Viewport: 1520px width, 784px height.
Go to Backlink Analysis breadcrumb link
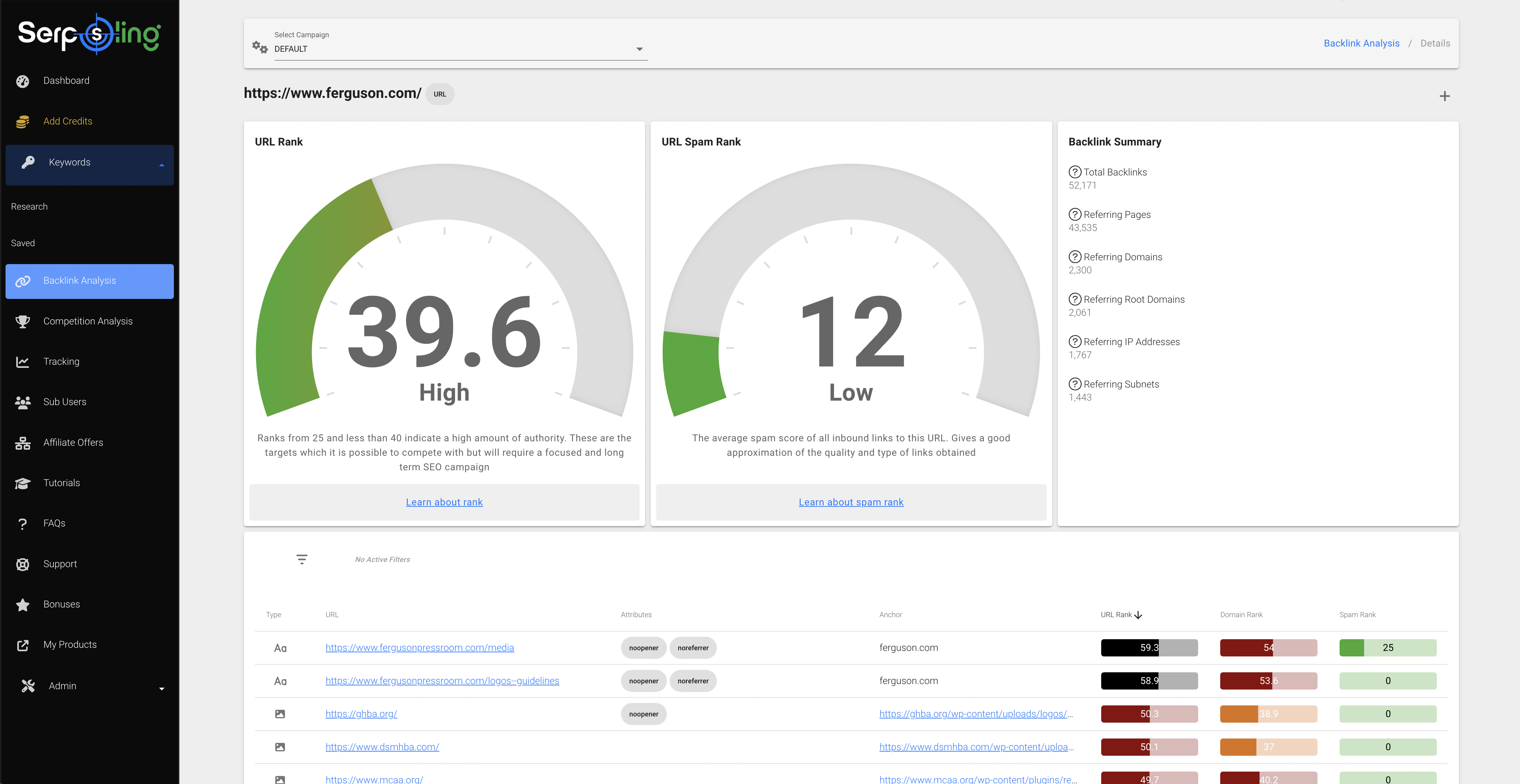[1361, 44]
